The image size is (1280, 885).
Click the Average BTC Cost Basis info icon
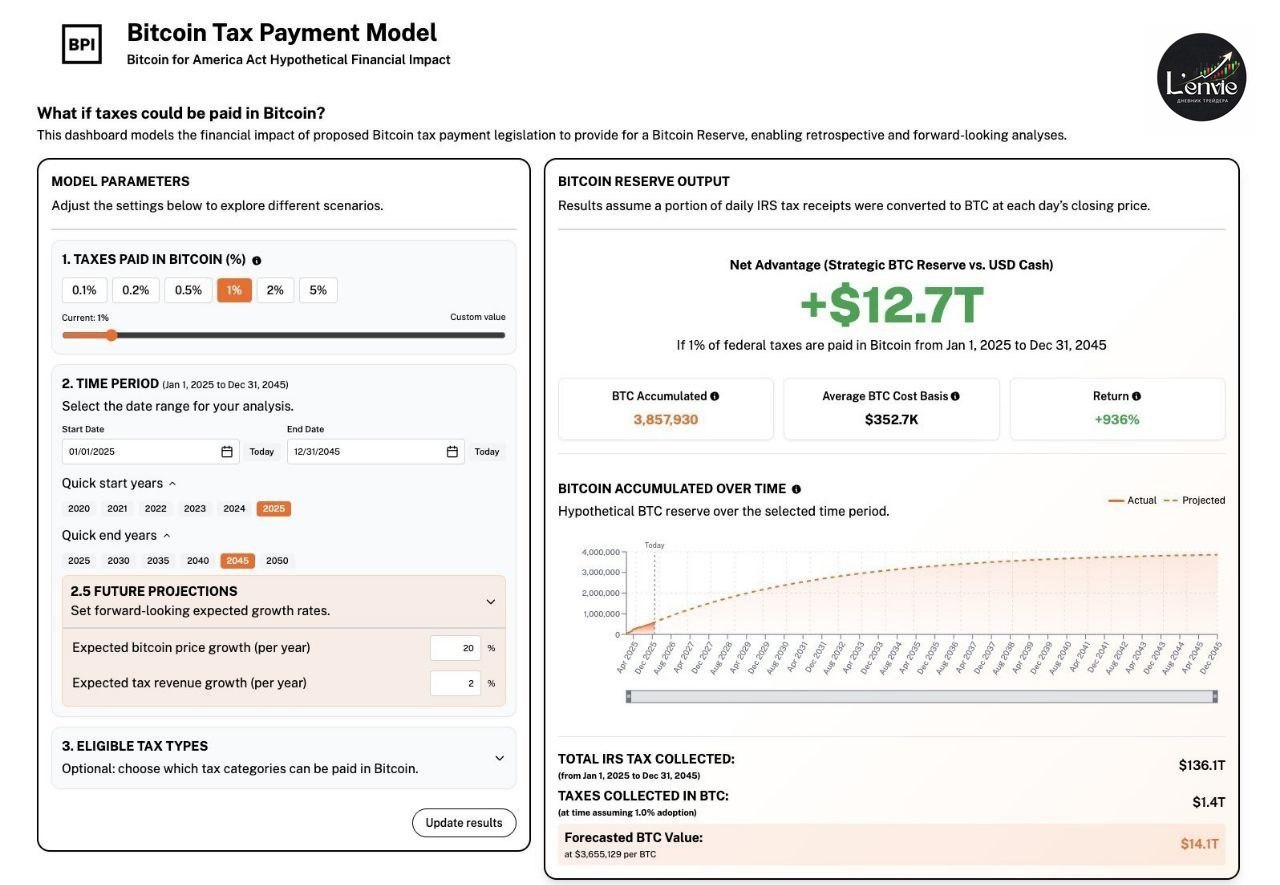[955, 397]
